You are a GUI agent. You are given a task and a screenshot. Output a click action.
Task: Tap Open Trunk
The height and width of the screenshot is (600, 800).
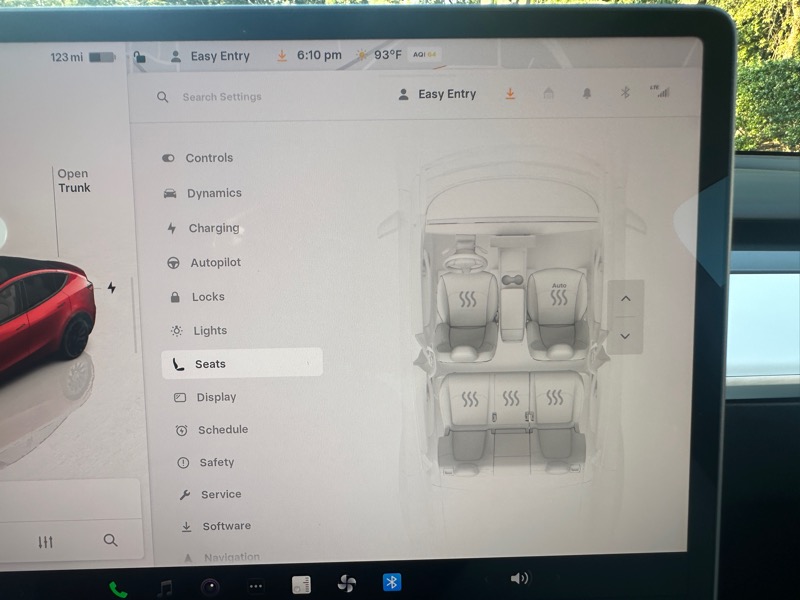coord(73,181)
